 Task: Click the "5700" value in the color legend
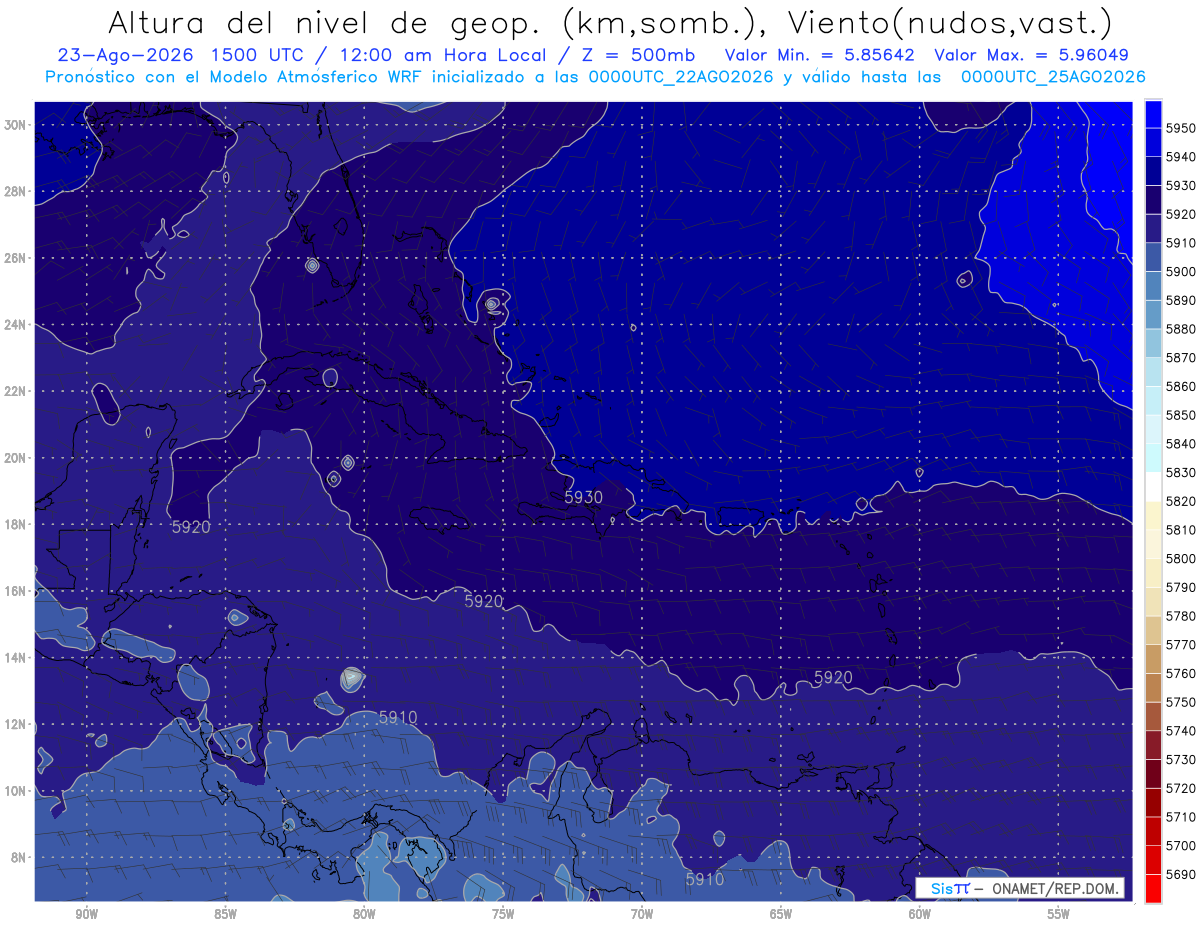pos(1180,845)
